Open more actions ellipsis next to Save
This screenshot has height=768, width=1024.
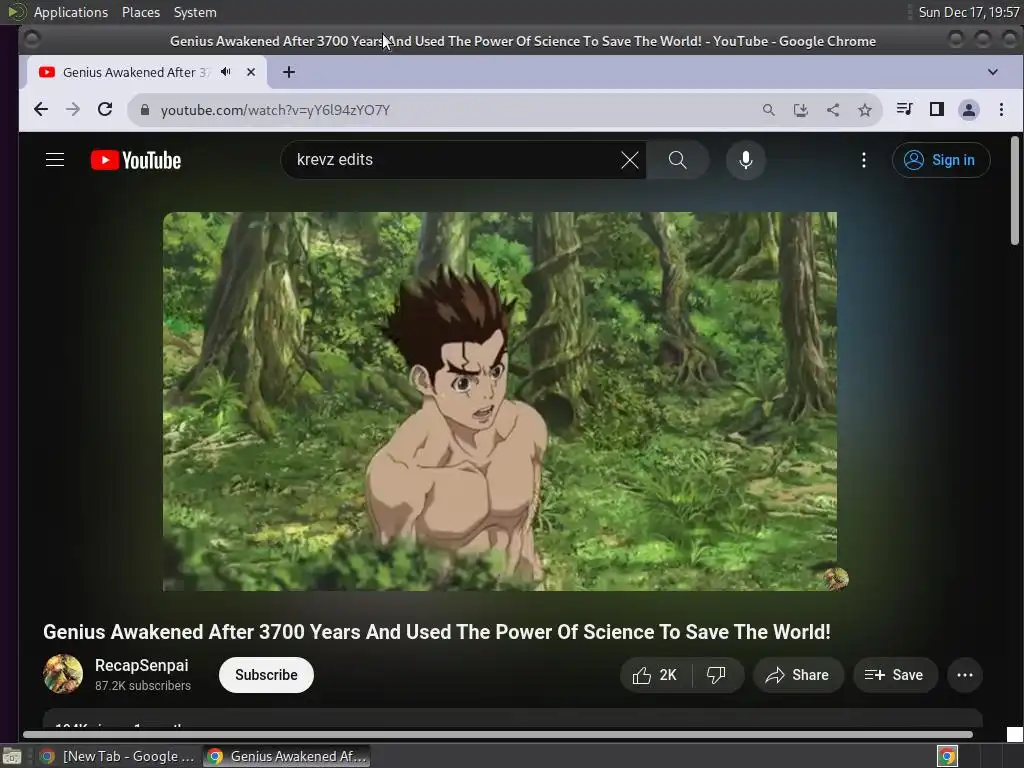965,675
